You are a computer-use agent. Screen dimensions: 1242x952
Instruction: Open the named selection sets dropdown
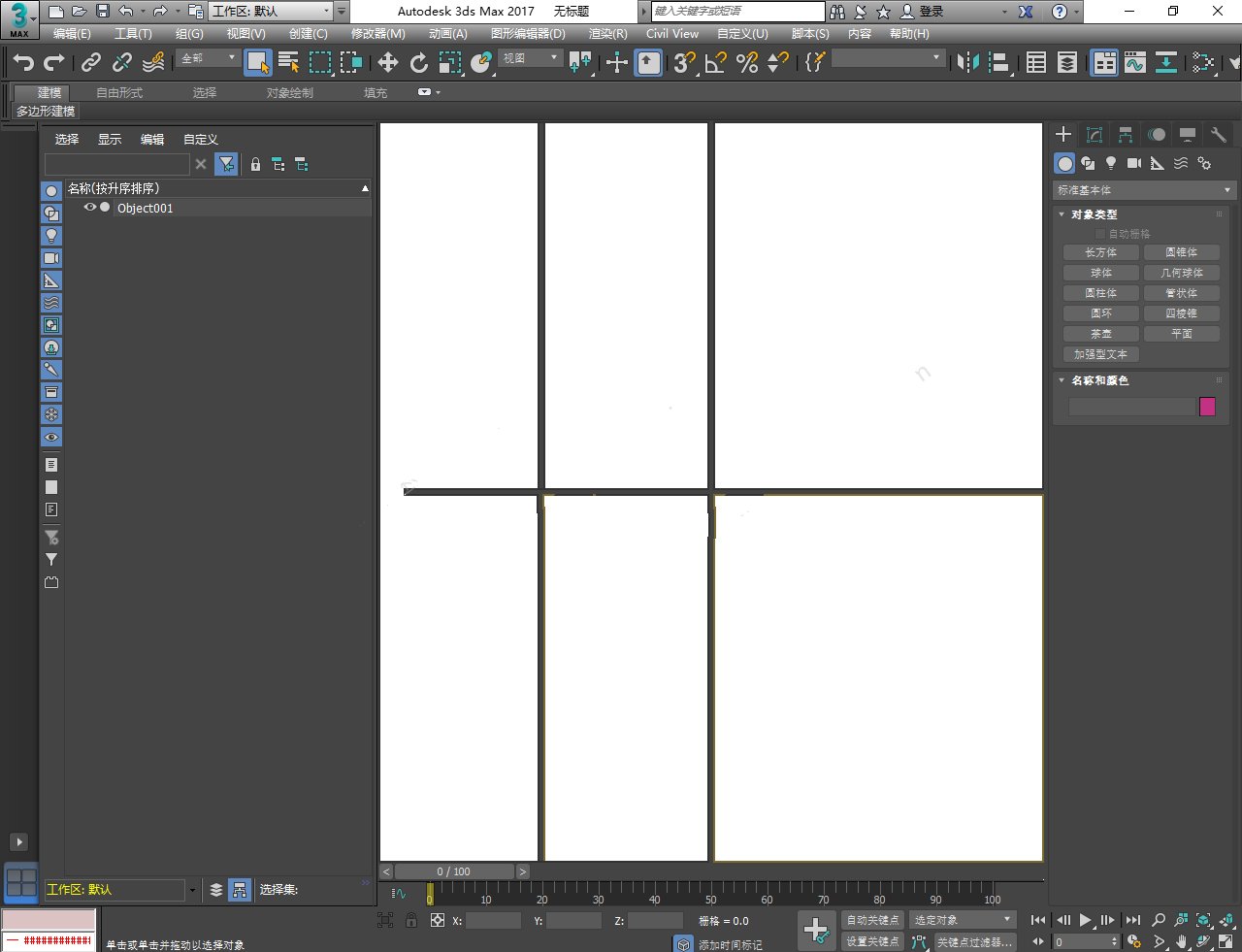click(888, 59)
